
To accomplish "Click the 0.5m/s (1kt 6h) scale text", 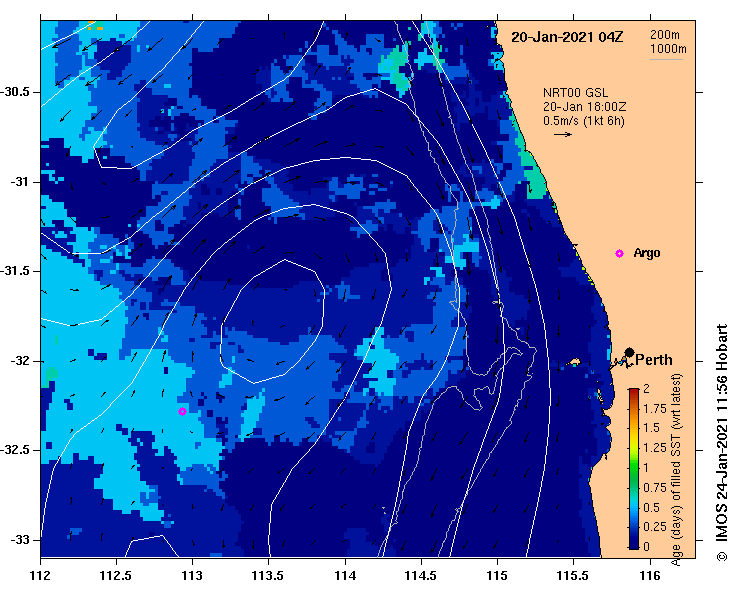I will pos(583,121).
